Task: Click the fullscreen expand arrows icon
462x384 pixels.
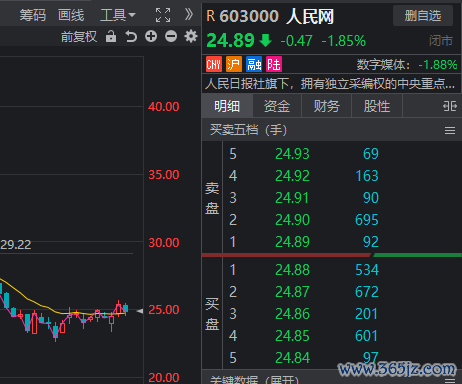Action: tap(163, 15)
